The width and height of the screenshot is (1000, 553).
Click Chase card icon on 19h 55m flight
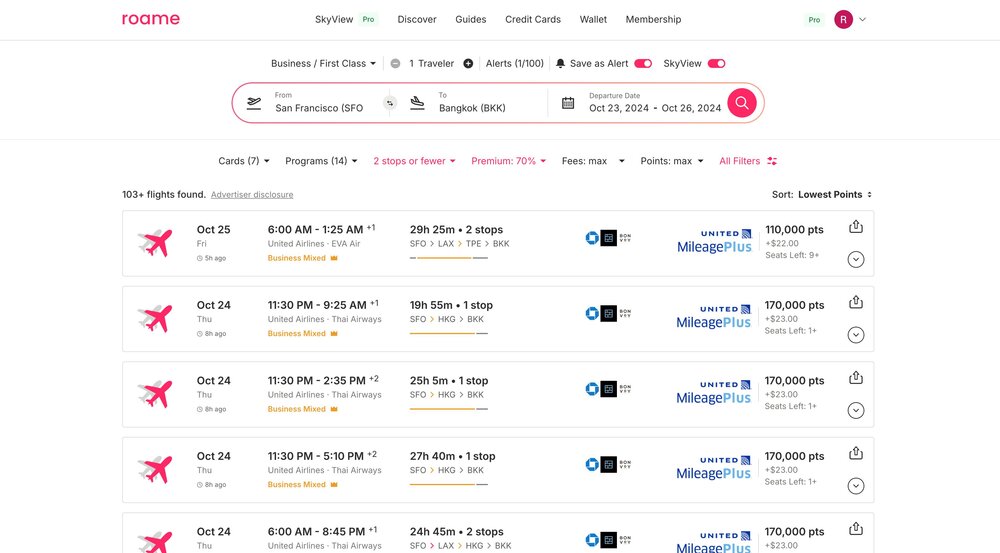click(x=592, y=314)
